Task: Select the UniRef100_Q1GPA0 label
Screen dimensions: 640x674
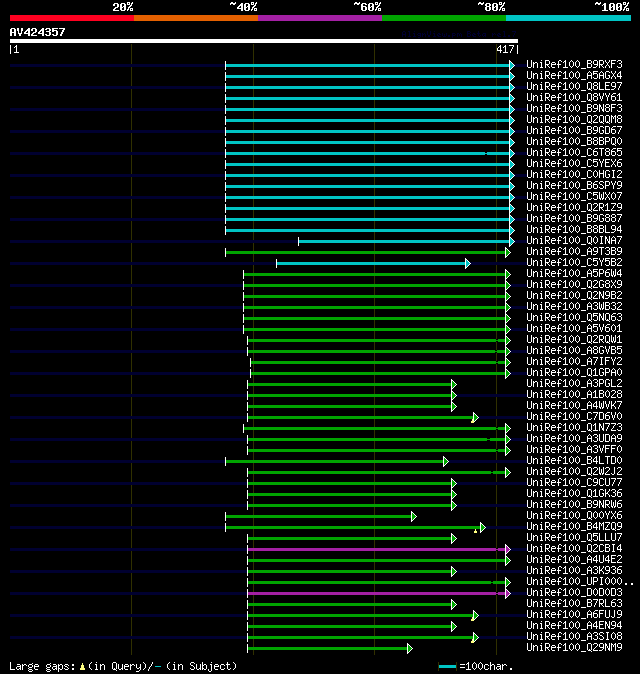Action: tap(574, 372)
